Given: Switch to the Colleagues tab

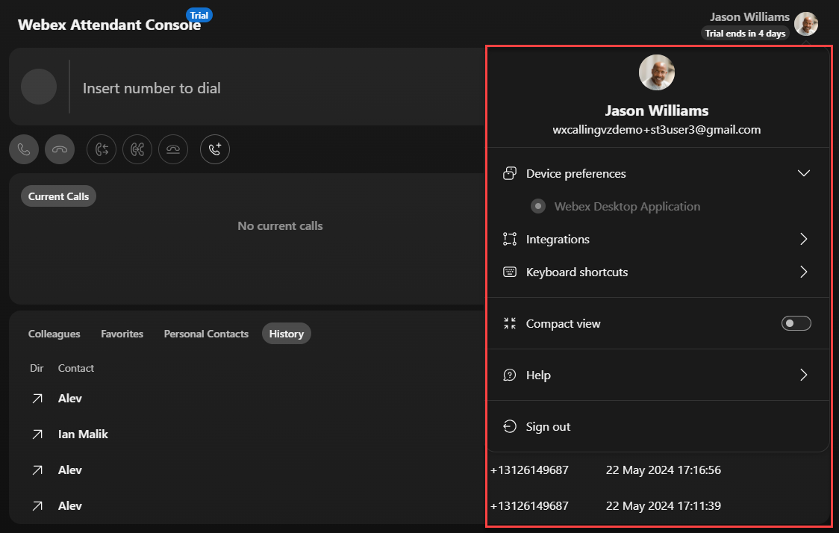Looking at the screenshot, I should tap(54, 334).
